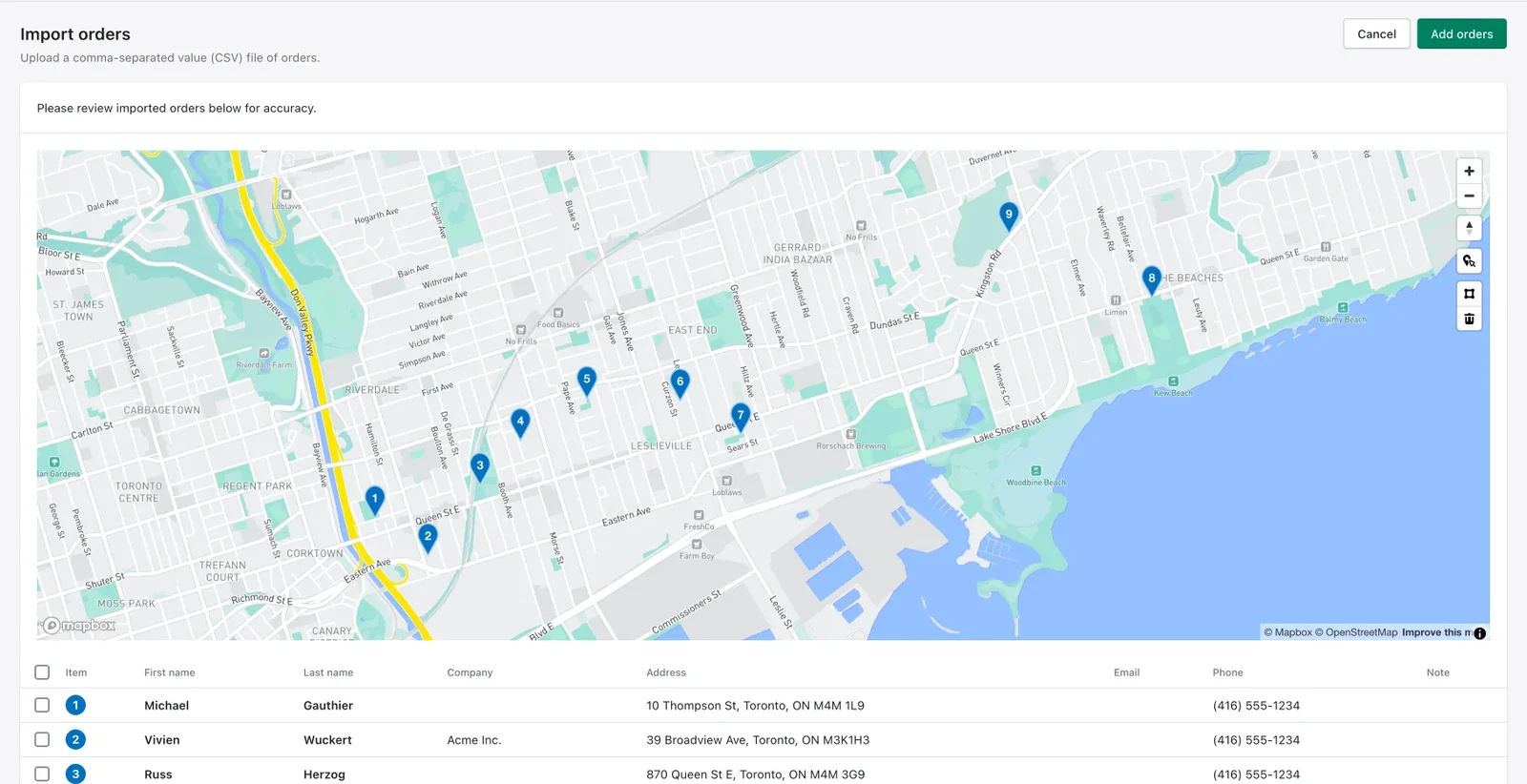Click the Cancel button
1527x784 pixels.
click(x=1376, y=34)
